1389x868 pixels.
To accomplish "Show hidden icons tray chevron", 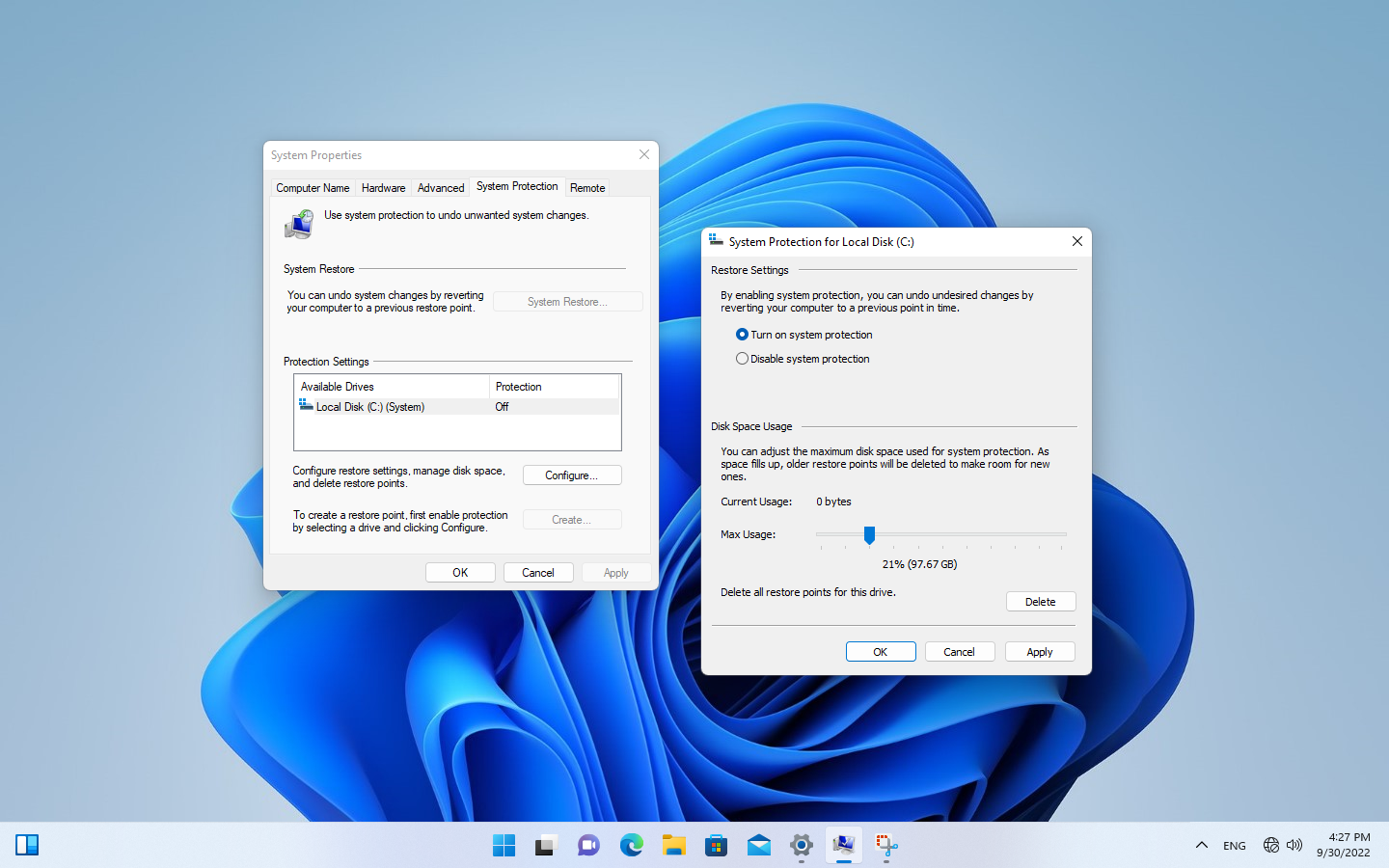I will pos(1202,846).
